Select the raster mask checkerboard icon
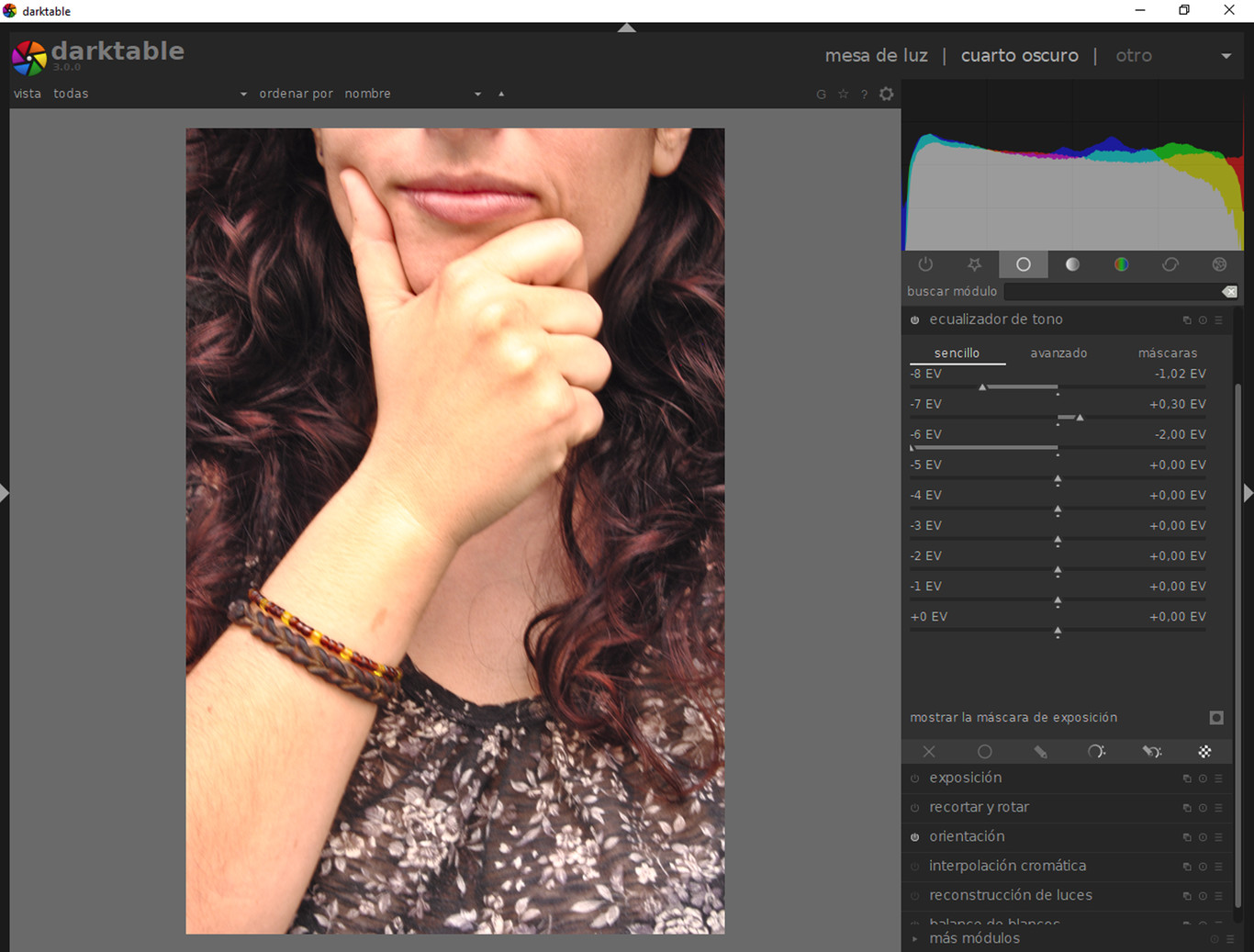The height and width of the screenshot is (952, 1254). click(1204, 751)
